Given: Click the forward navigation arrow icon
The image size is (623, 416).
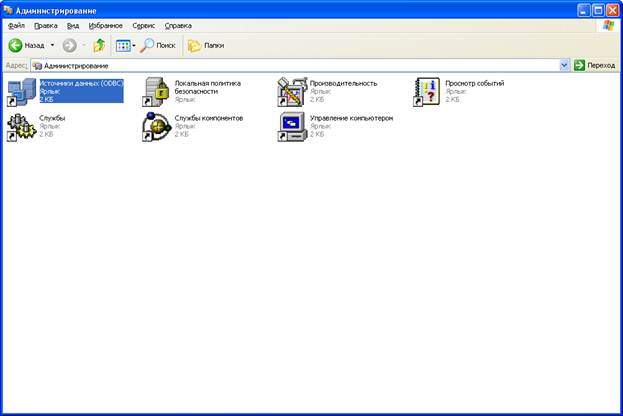Looking at the screenshot, I should pos(70,46).
